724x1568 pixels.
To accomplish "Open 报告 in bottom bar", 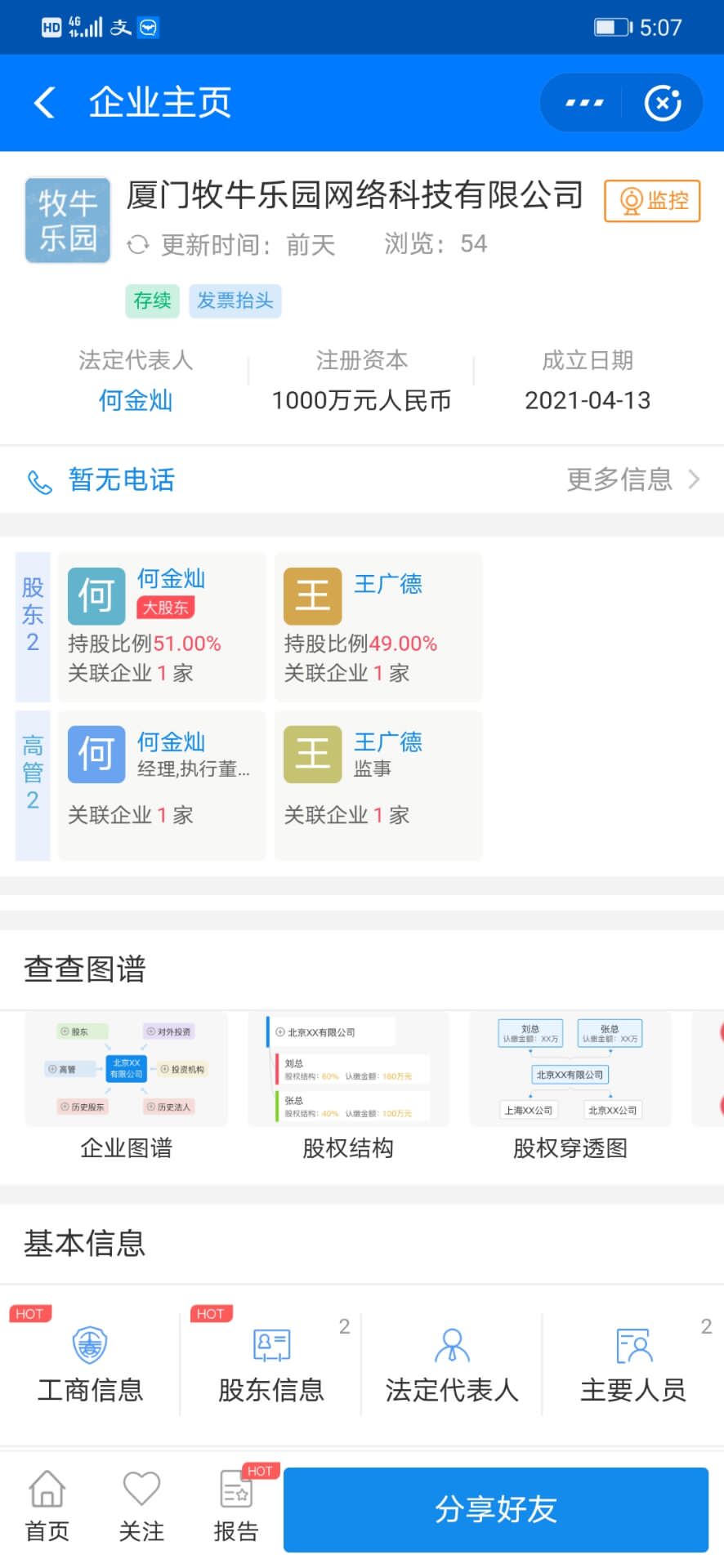I will point(236,1507).
